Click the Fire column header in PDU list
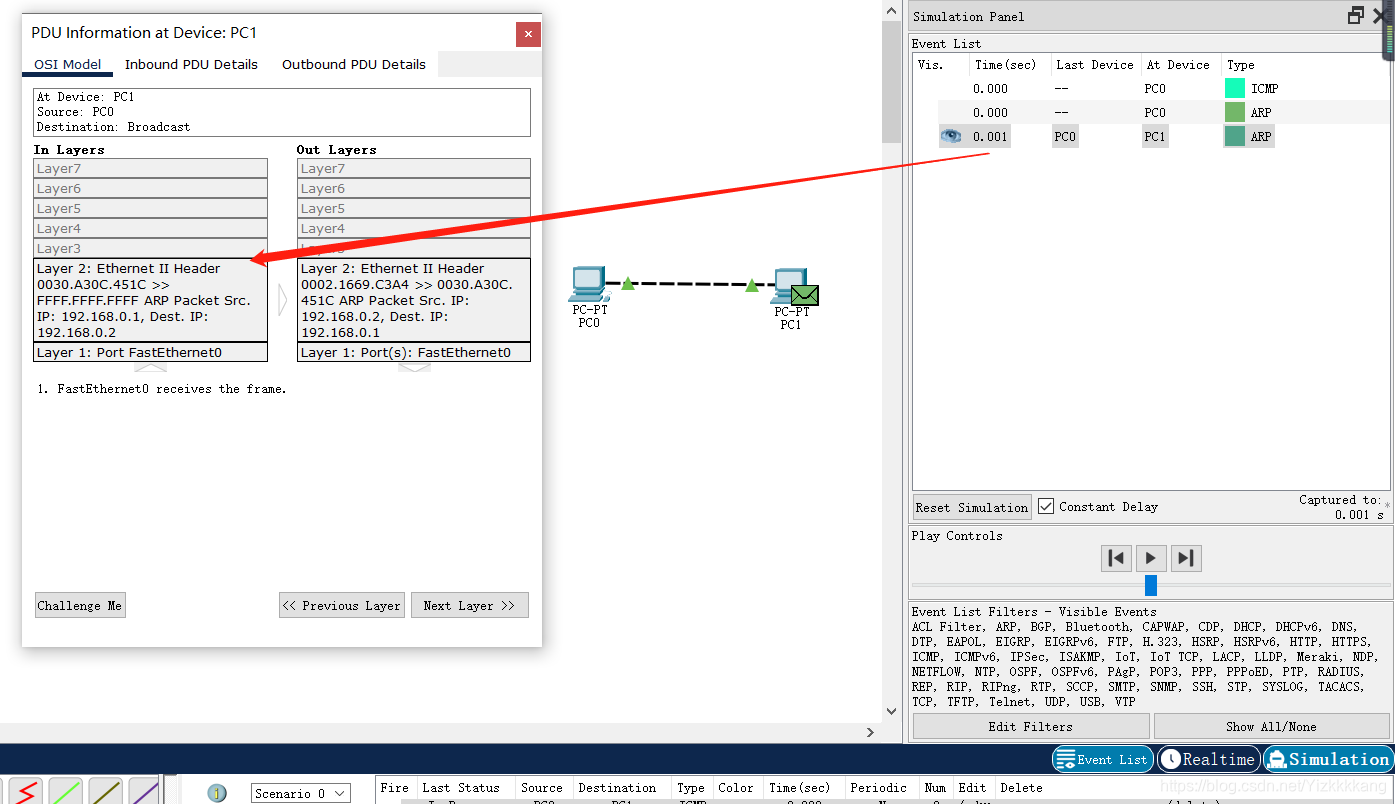This screenshot has height=804, width=1395. point(395,787)
